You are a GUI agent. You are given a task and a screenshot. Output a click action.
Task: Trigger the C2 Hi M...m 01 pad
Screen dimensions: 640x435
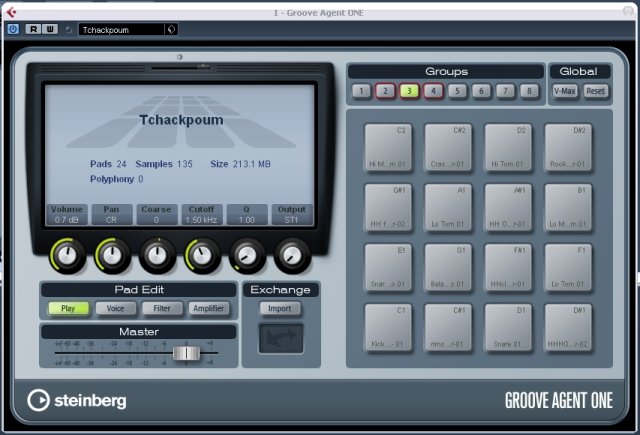point(388,148)
